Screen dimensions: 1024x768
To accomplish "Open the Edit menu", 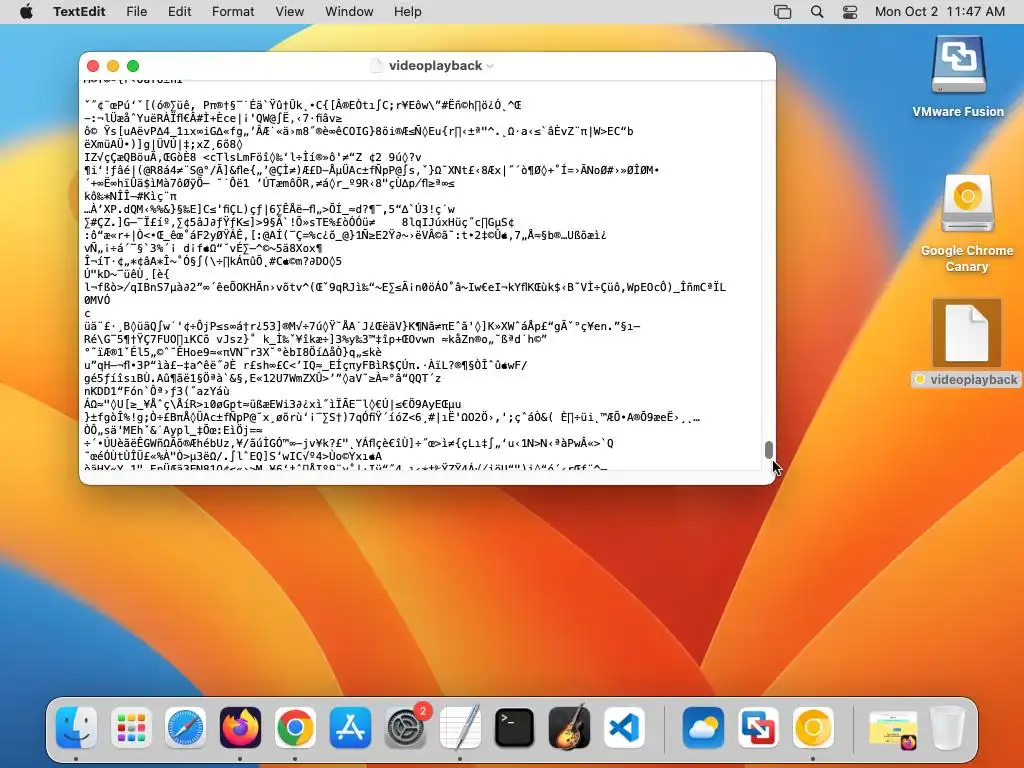I will [x=179, y=11].
